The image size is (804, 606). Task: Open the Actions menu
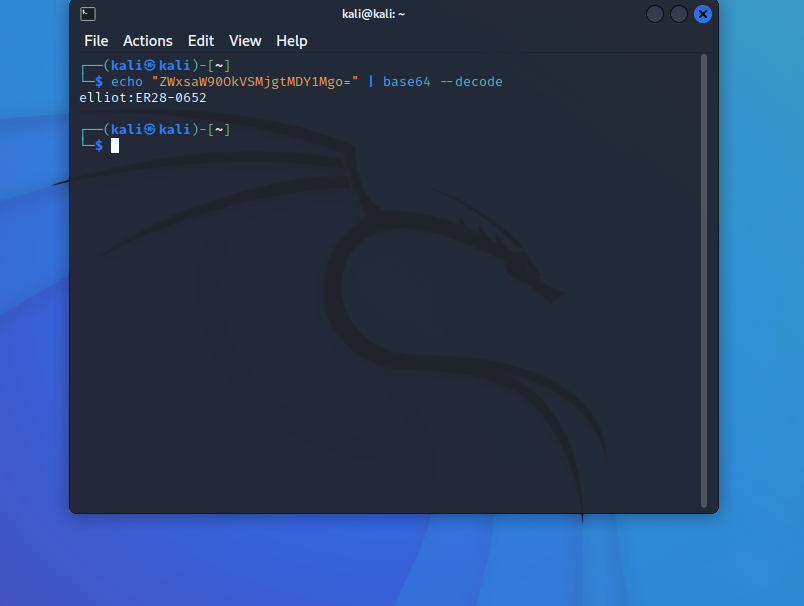click(148, 41)
